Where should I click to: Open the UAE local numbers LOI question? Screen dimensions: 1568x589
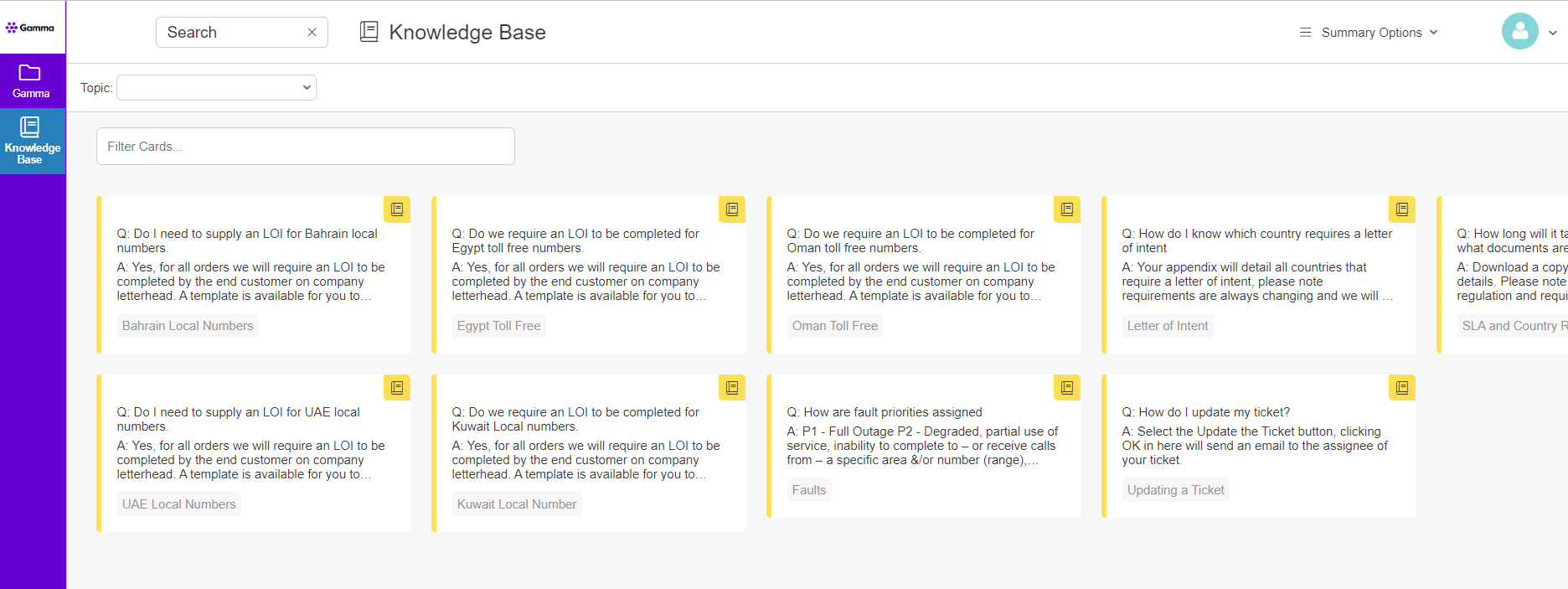pos(239,419)
